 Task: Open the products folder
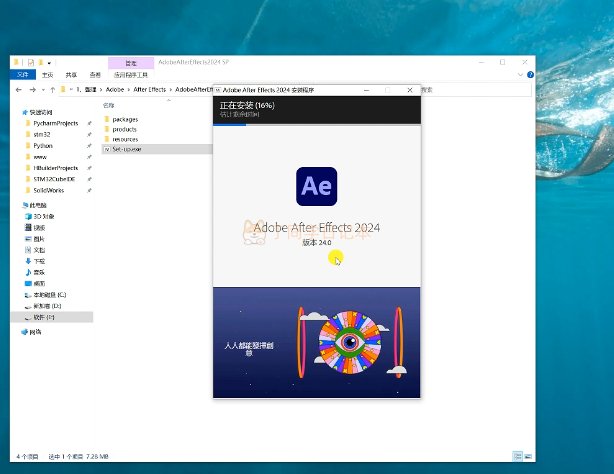pos(124,129)
